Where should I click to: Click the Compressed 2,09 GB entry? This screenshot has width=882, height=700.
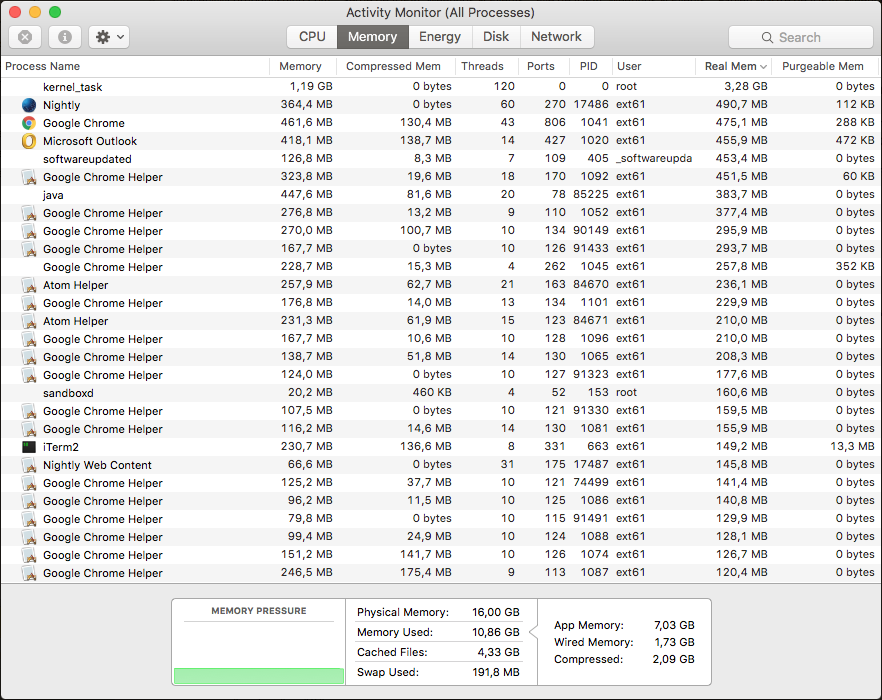click(624, 659)
